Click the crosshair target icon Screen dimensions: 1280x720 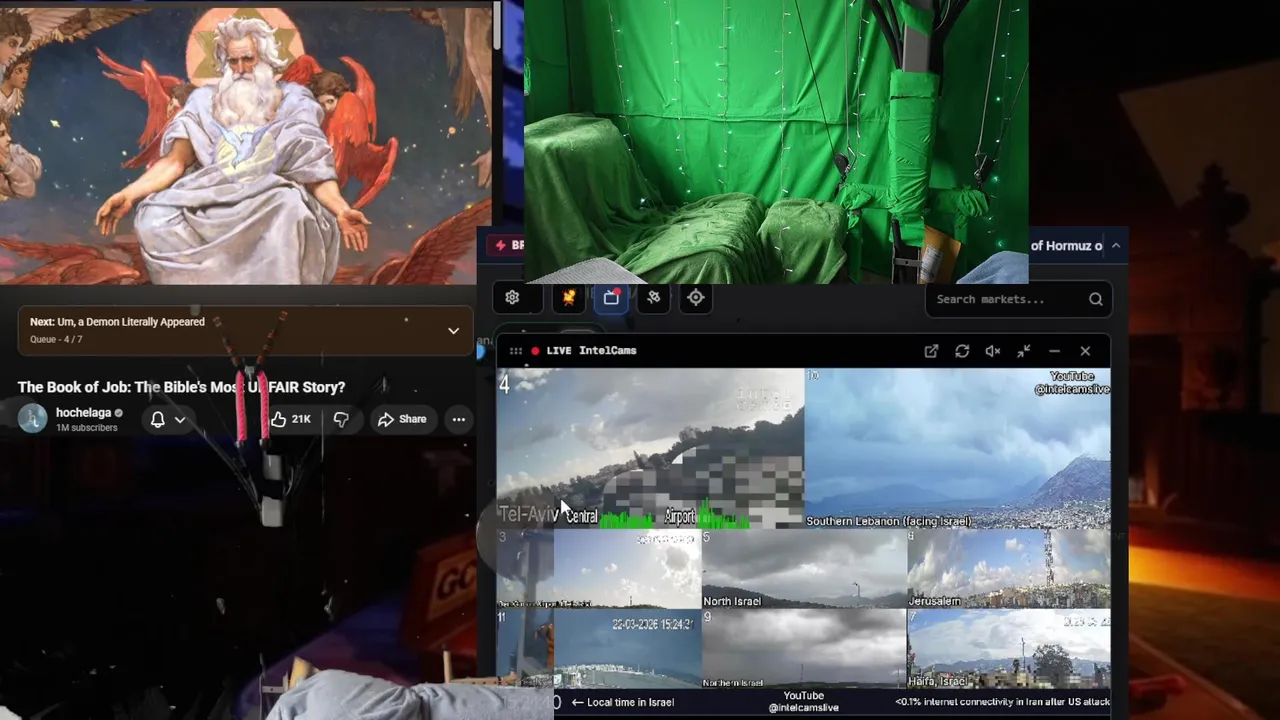click(696, 297)
